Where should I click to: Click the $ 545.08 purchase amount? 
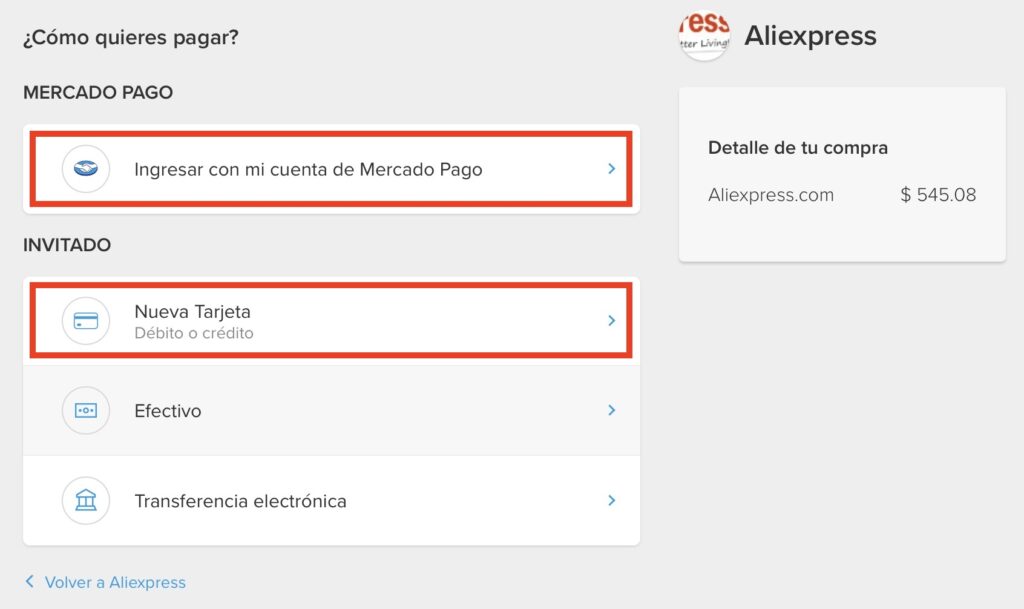(938, 195)
